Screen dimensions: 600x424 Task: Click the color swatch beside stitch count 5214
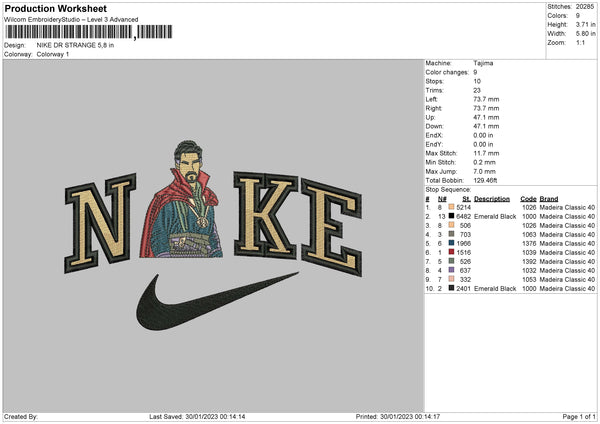(x=451, y=207)
